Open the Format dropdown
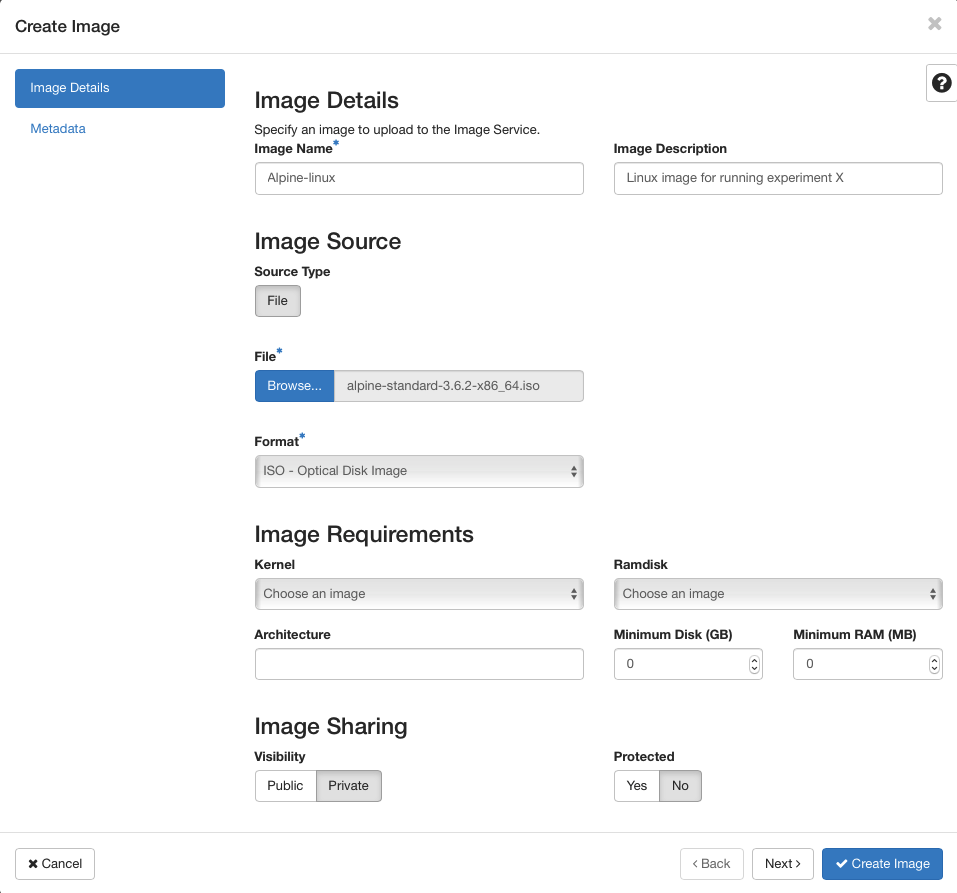957x893 pixels. click(419, 471)
